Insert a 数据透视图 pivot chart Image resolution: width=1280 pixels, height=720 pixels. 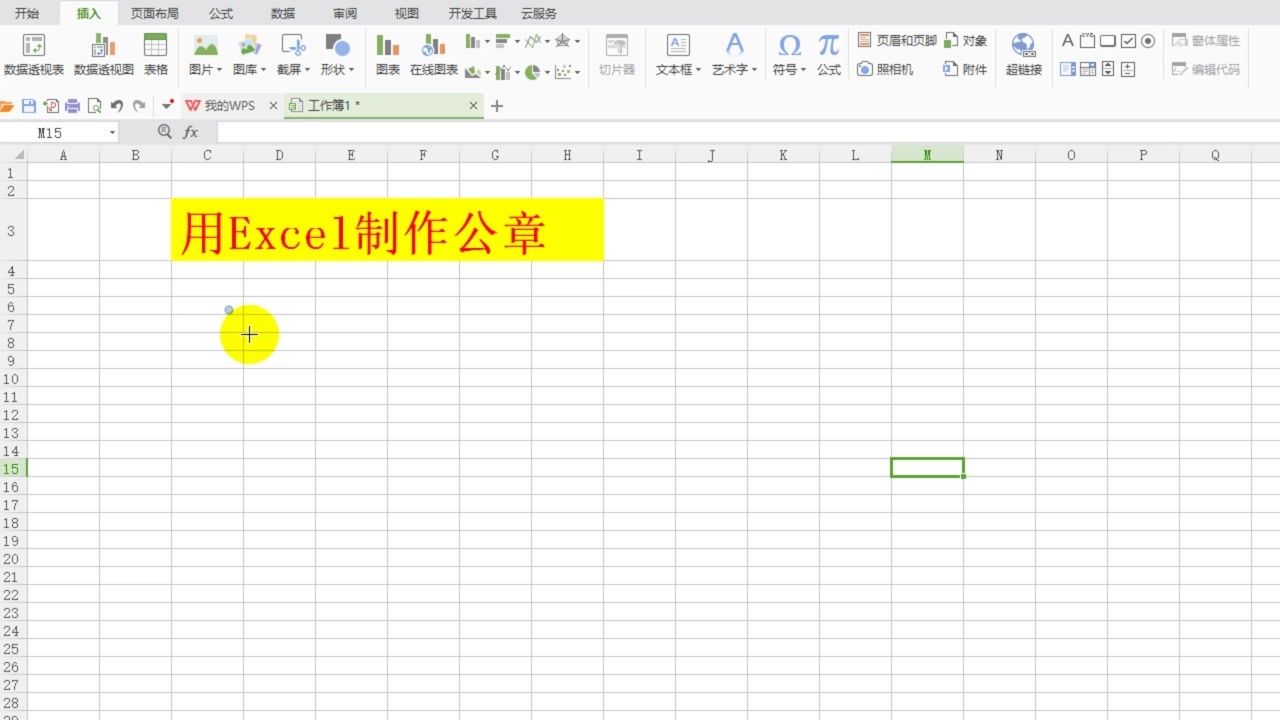pos(103,55)
